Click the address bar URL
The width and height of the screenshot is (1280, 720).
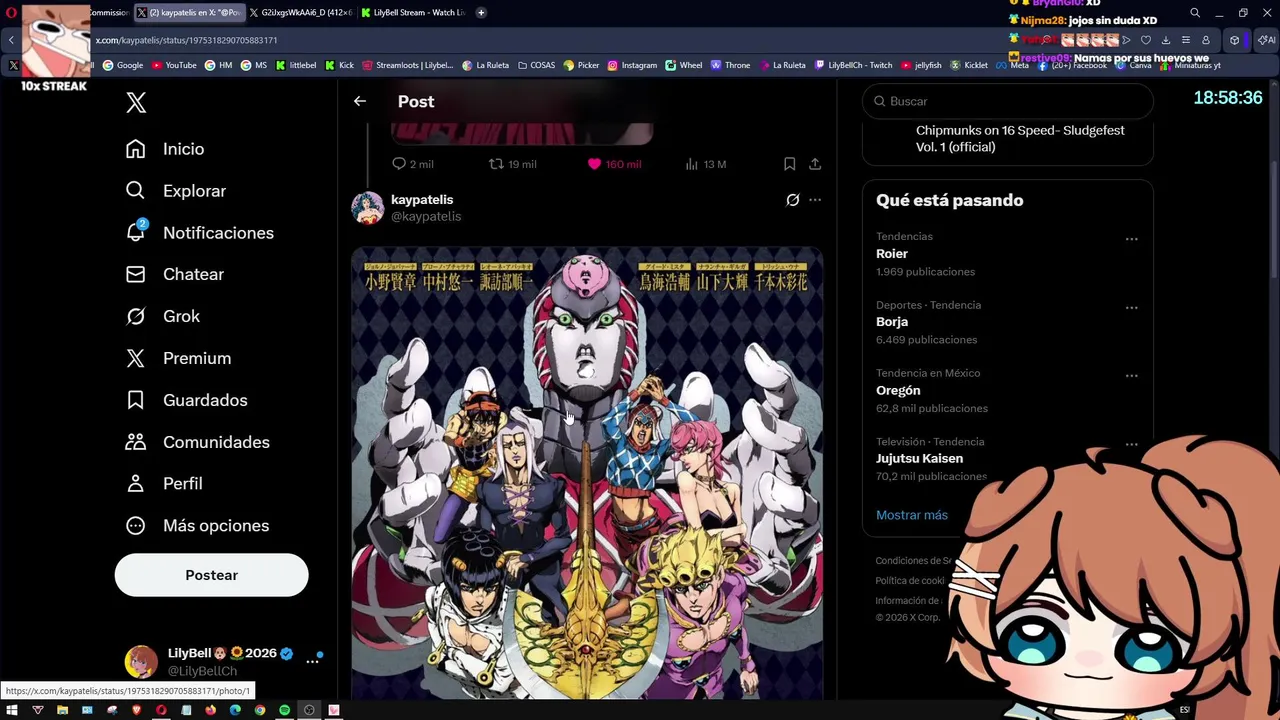click(186, 40)
